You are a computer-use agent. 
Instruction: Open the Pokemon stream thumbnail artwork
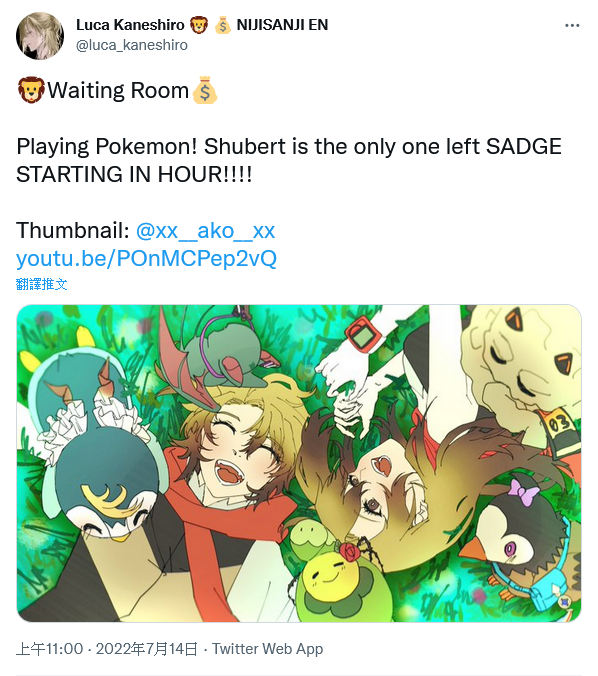pyautogui.click(x=299, y=463)
